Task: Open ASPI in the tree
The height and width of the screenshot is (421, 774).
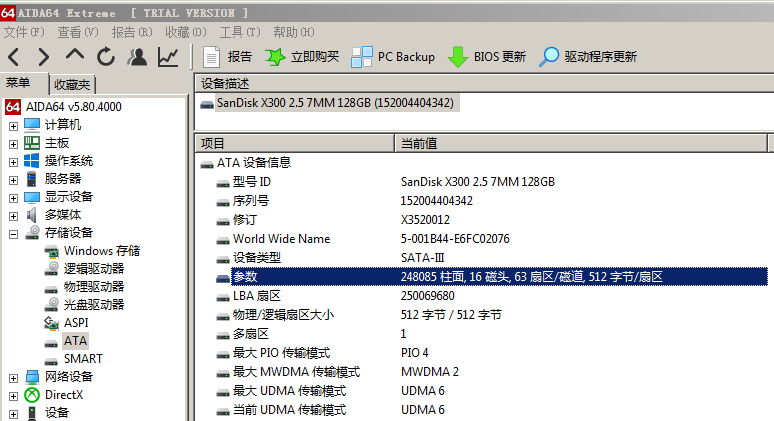Action: point(76,323)
